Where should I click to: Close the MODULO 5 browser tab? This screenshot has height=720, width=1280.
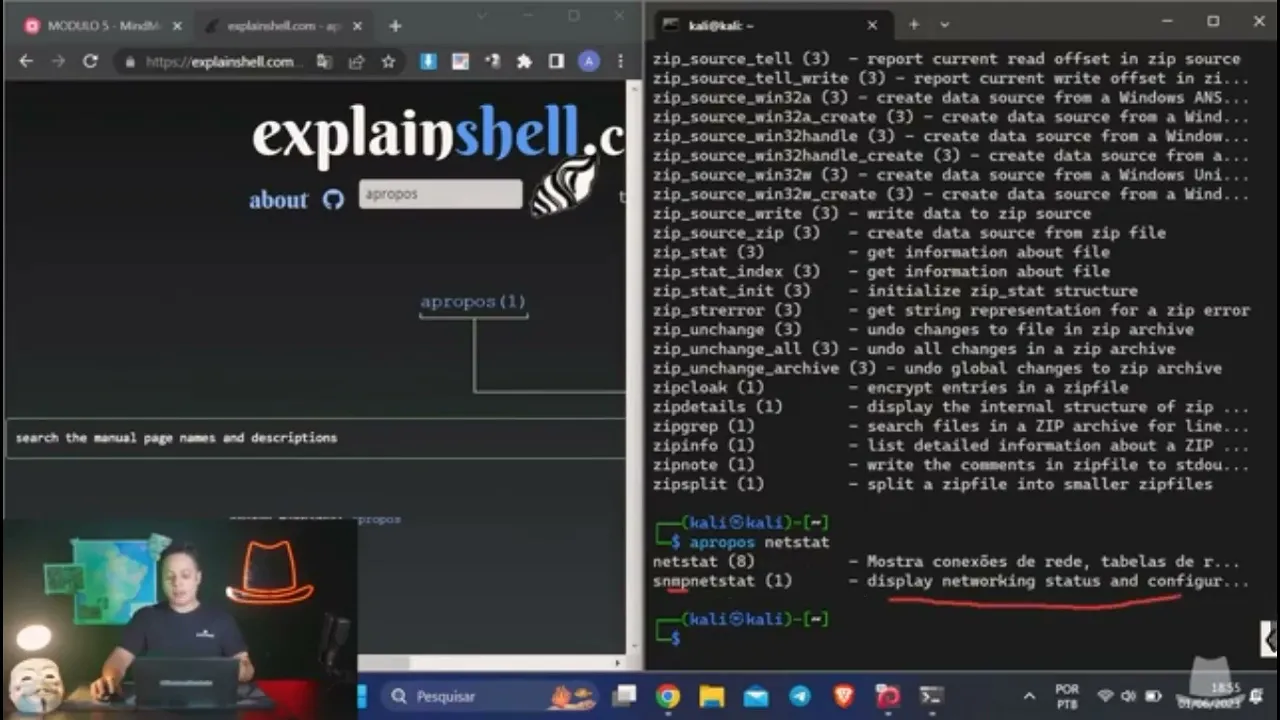pyautogui.click(x=176, y=26)
